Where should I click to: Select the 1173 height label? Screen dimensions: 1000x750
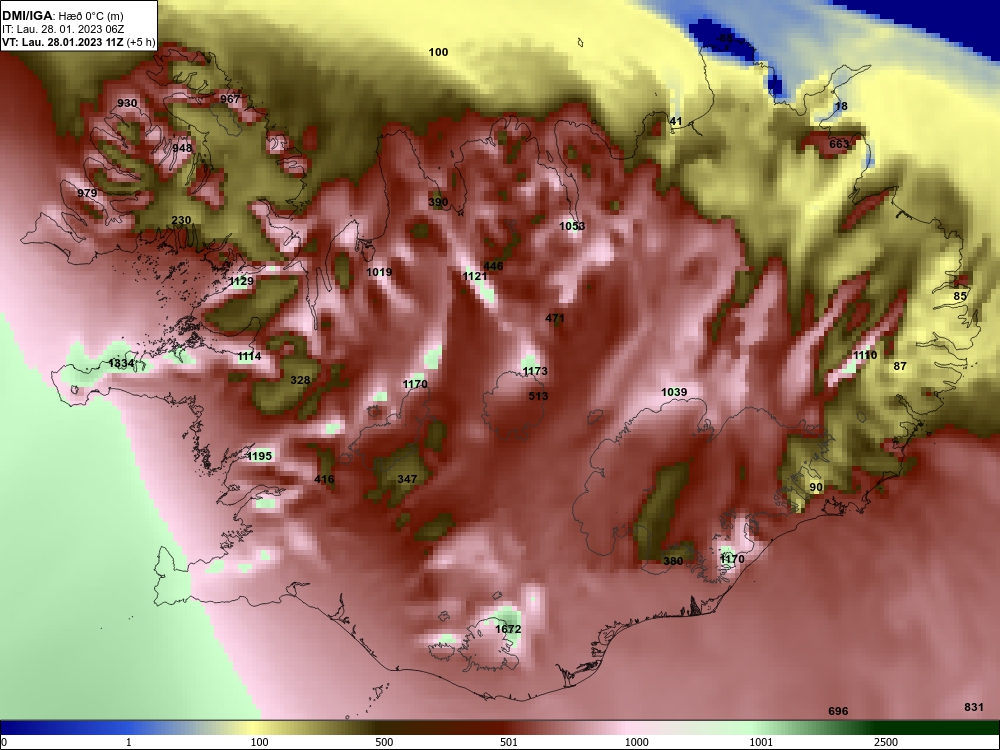[534, 371]
